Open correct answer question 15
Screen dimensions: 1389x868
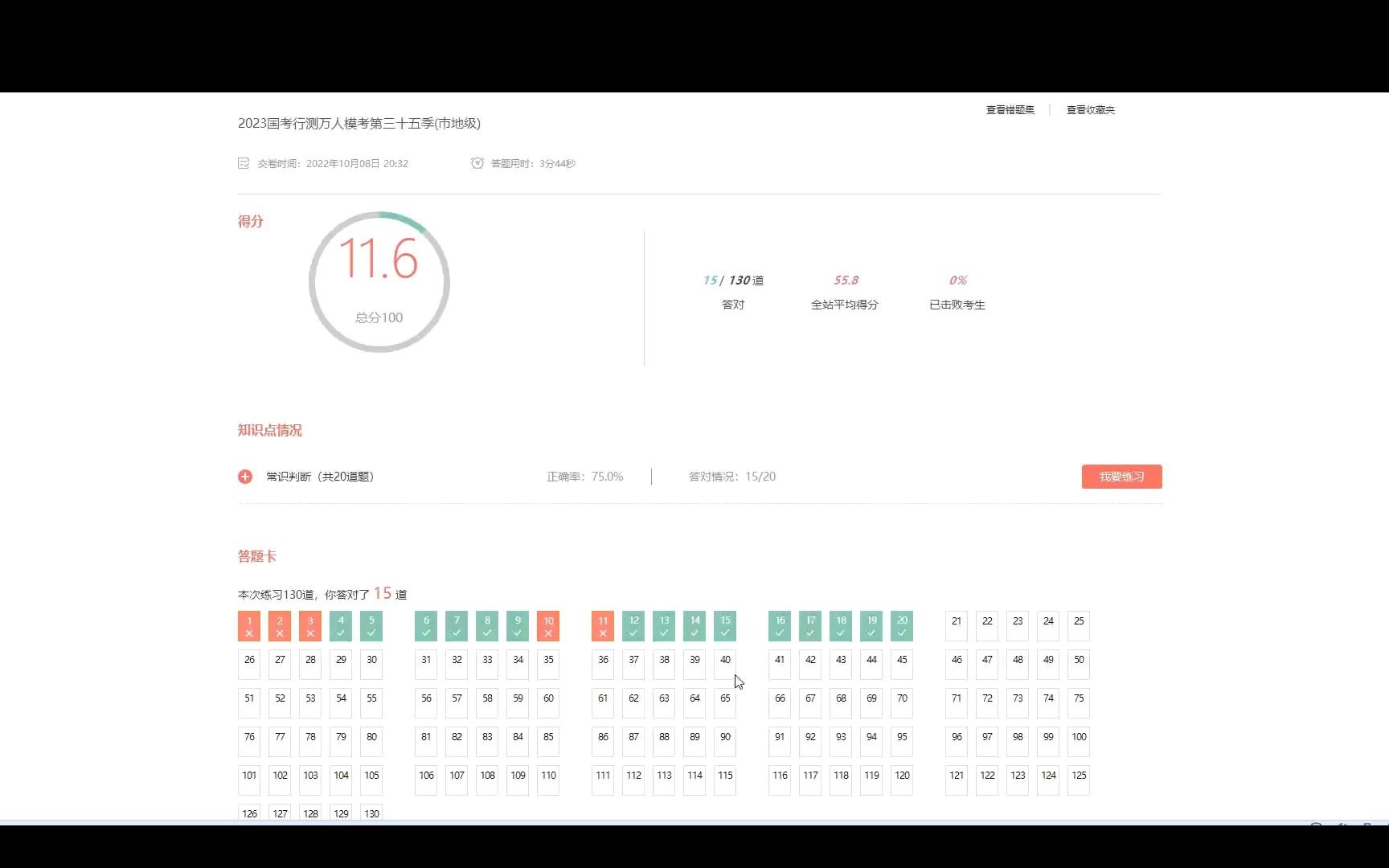coord(725,626)
